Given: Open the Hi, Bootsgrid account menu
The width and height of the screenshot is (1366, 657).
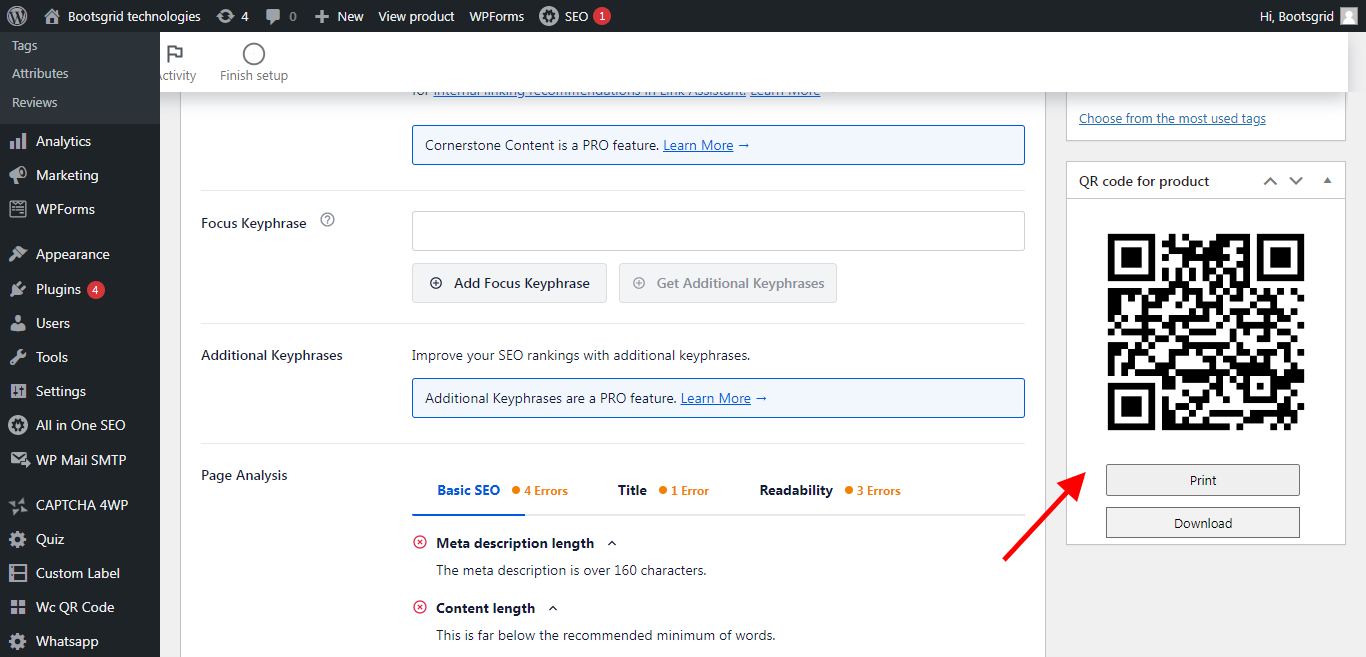Looking at the screenshot, I should [1310, 16].
